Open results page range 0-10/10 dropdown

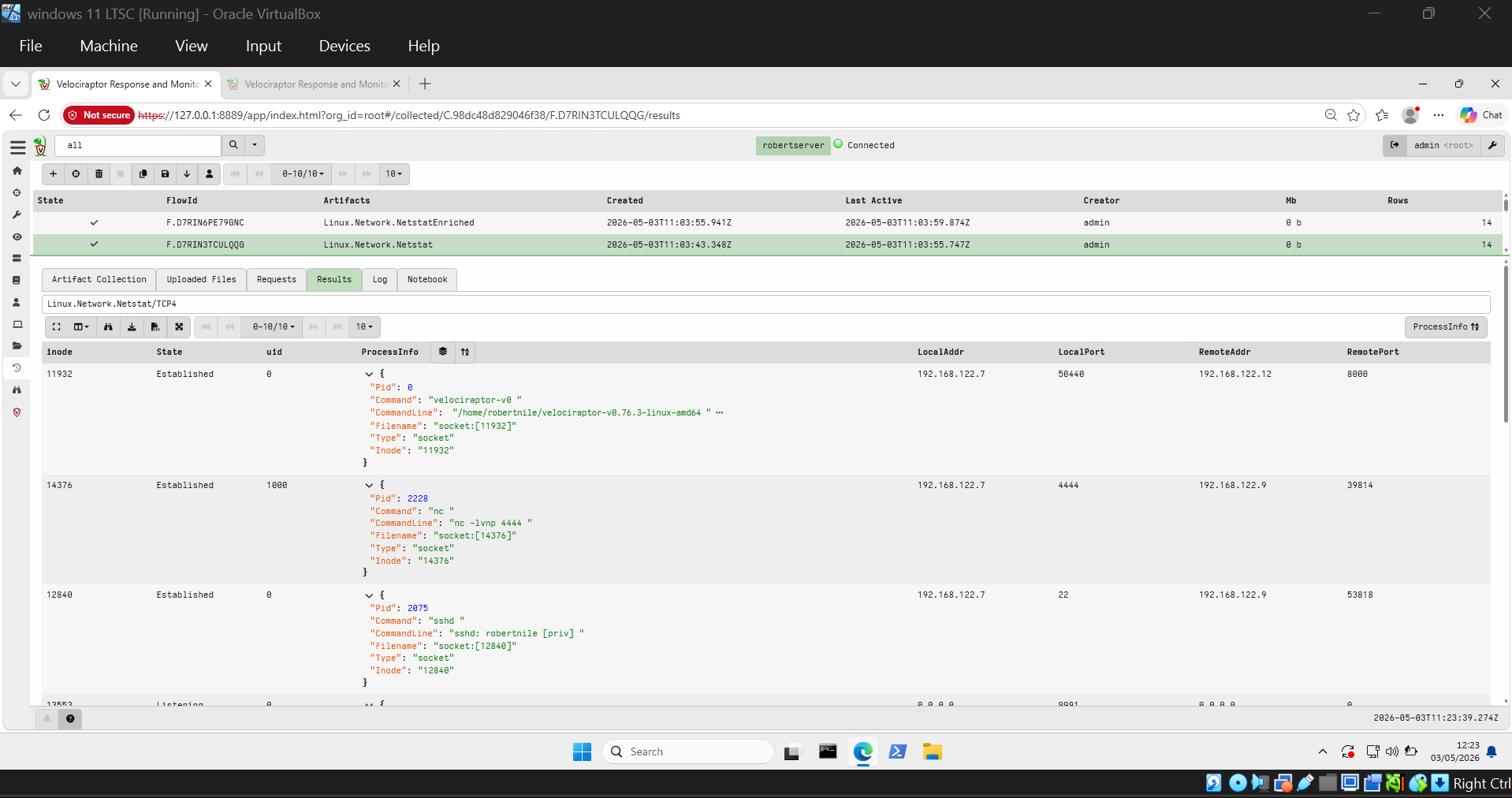[x=274, y=326]
